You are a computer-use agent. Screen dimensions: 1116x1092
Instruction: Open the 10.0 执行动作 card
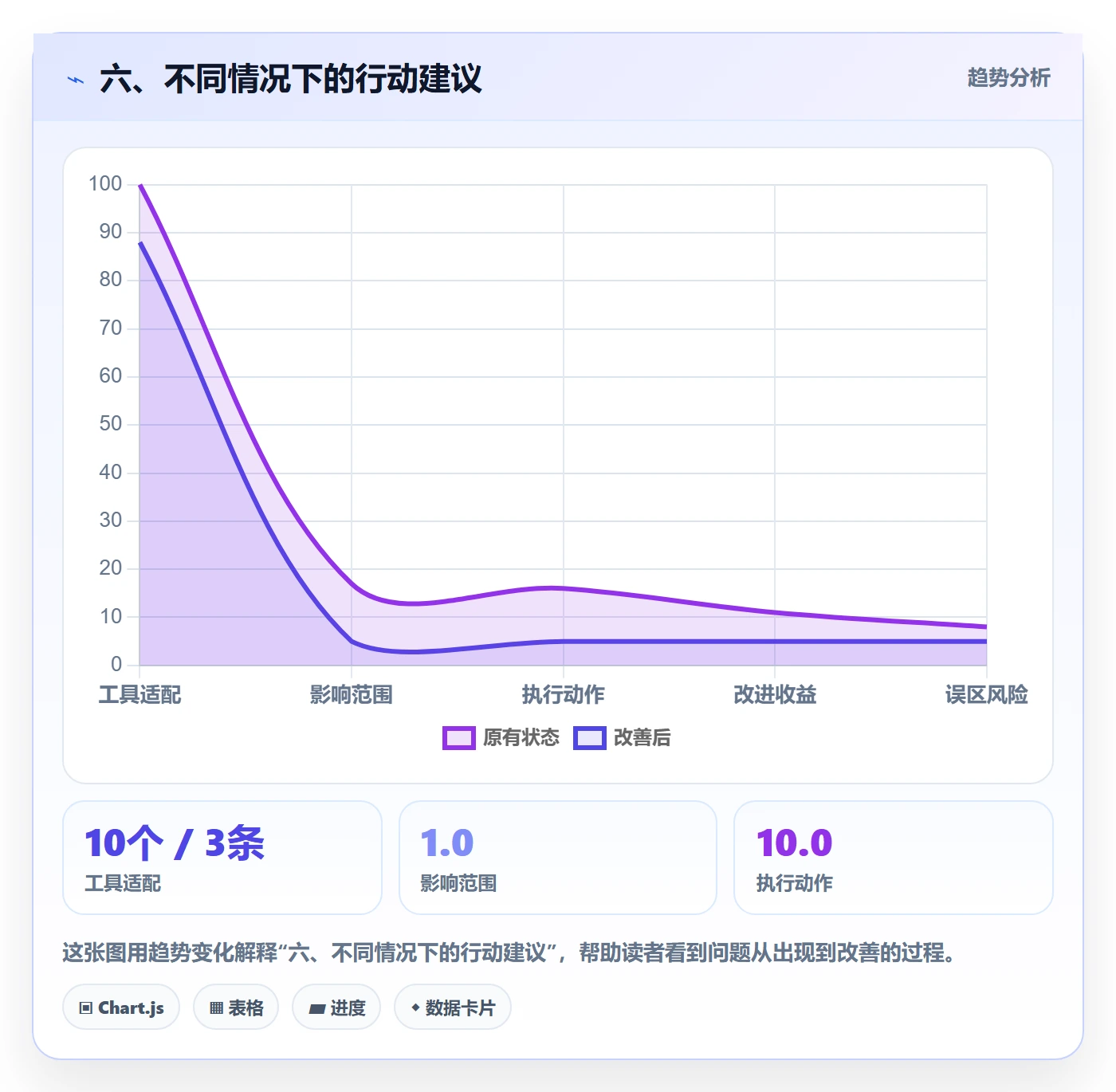tap(894, 858)
